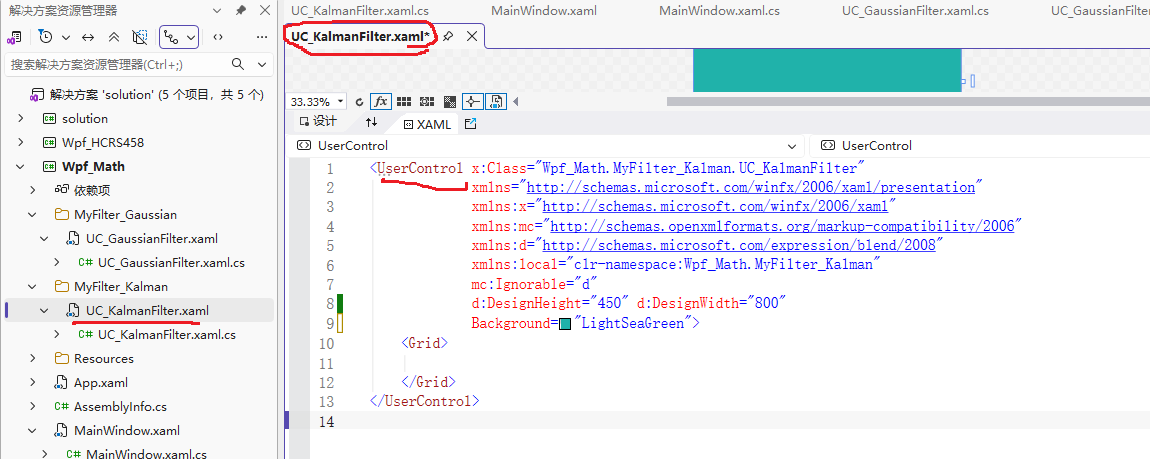
Task: Expand the Wpf_HCRS458 project node
Action: pyautogui.click(x=21, y=142)
